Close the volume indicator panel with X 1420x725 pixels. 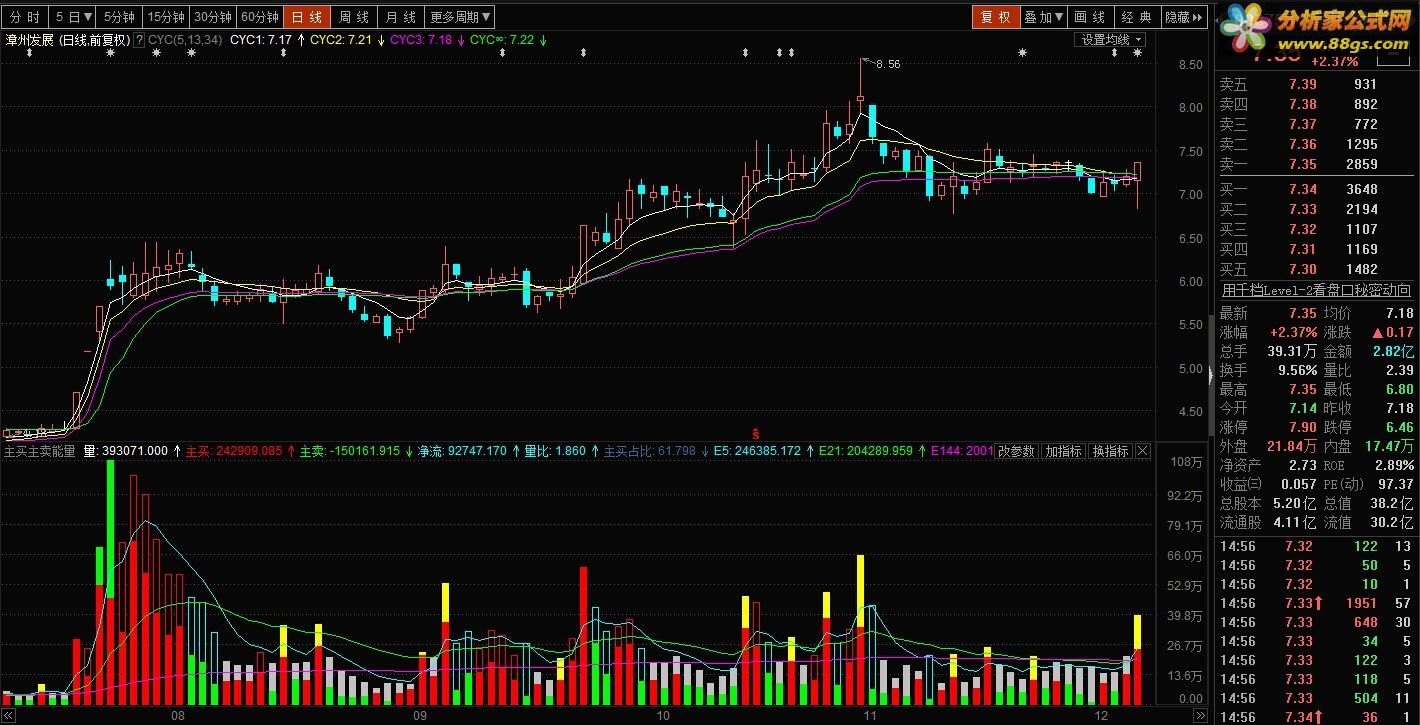pyautogui.click(x=1143, y=451)
